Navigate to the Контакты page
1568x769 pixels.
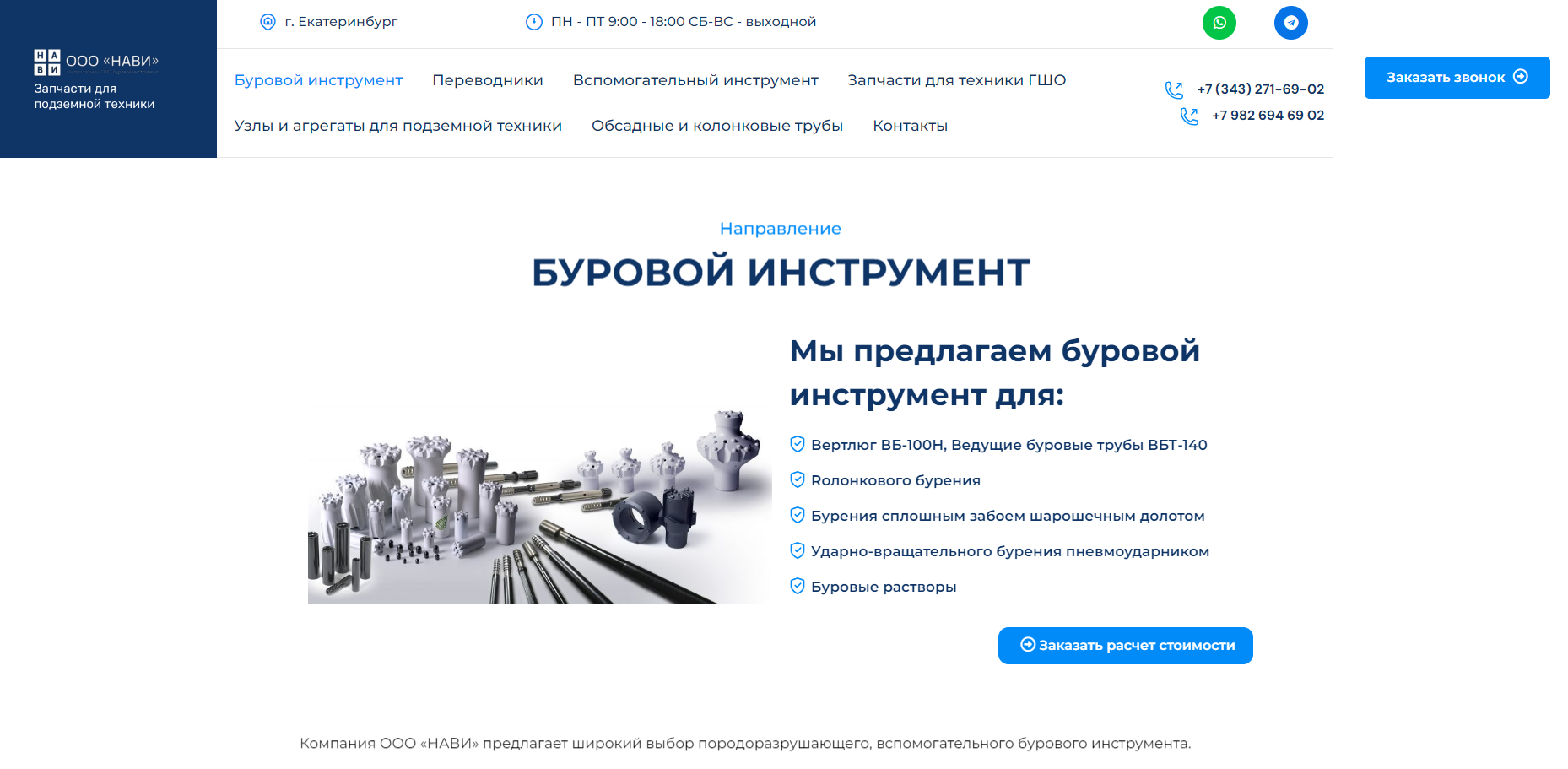click(910, 126)
